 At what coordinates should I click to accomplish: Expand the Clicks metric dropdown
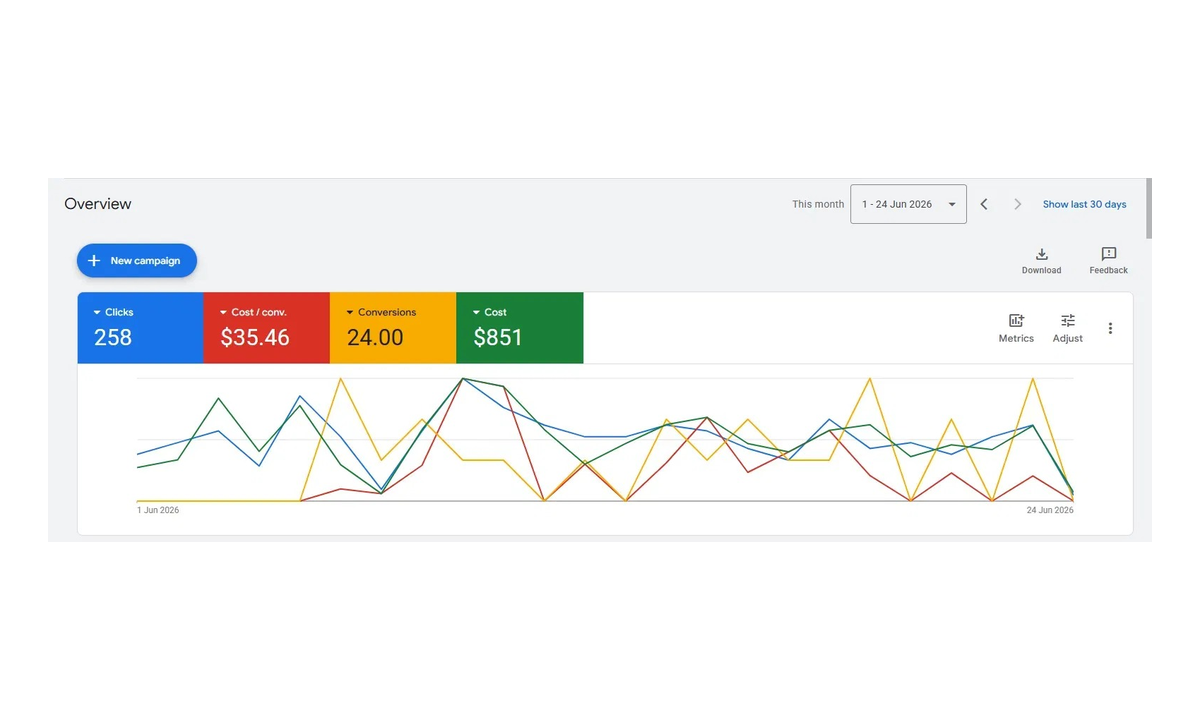coord(114,312)
